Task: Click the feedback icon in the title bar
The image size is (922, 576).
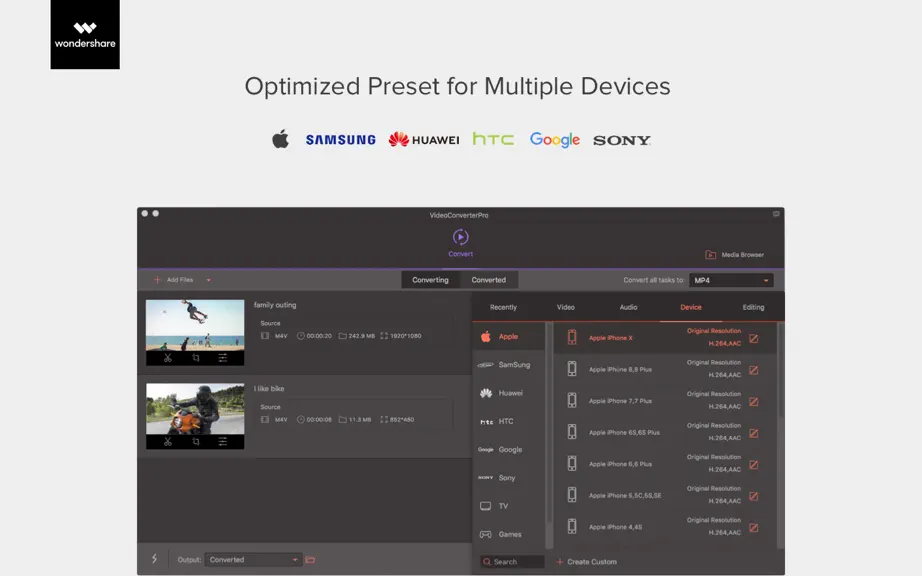Action: pyautogui.click(x=776, y=214)
